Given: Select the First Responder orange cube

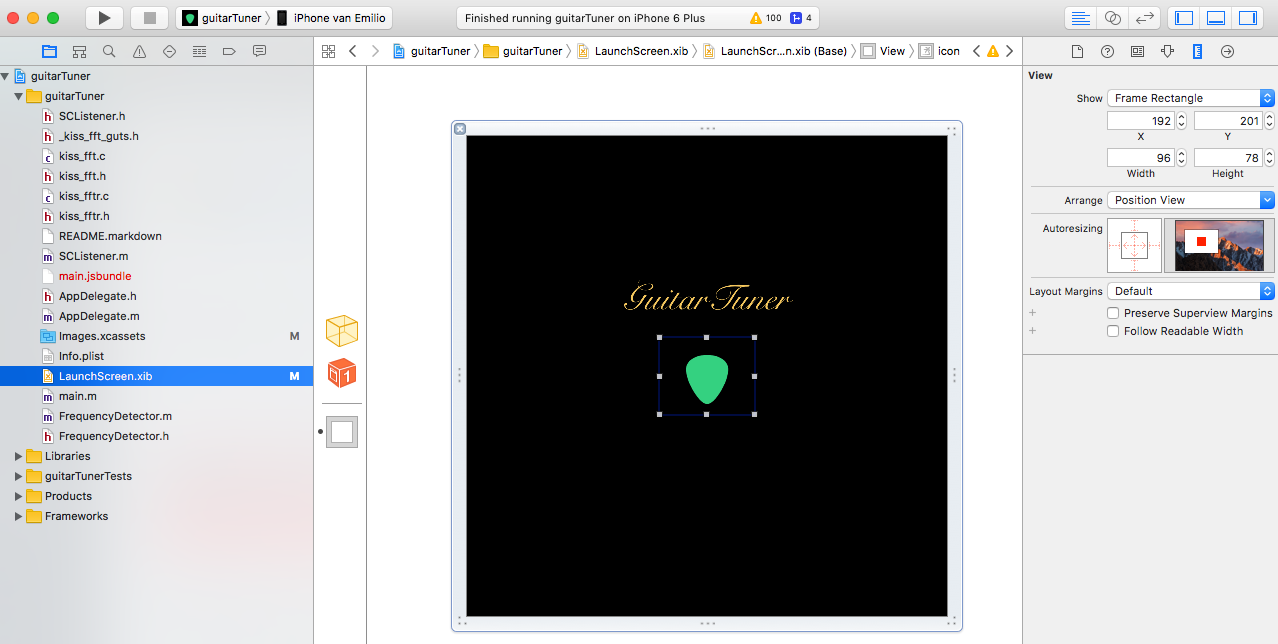Looking at the screenshot, I should [342, 373].
